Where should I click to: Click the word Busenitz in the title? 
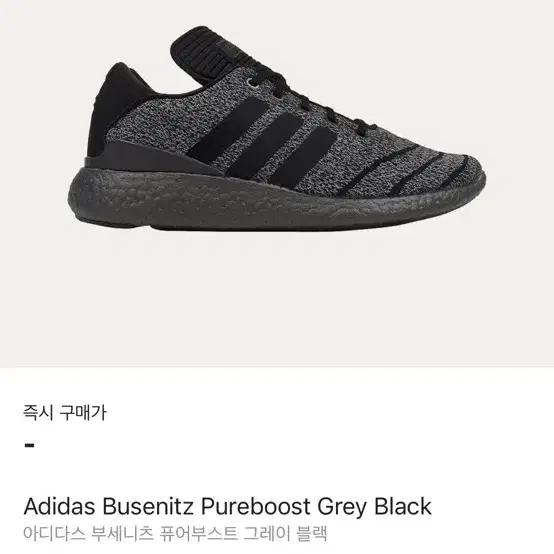[x=148, y=506]
